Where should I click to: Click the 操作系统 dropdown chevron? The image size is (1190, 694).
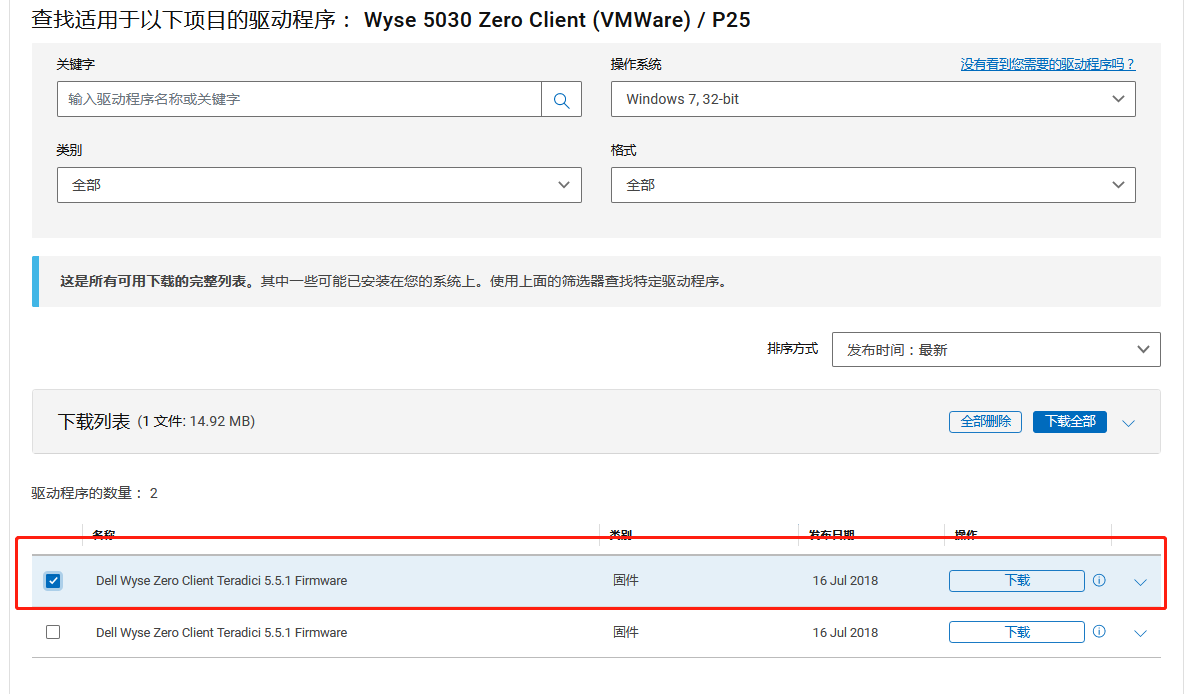[1119, 98]
